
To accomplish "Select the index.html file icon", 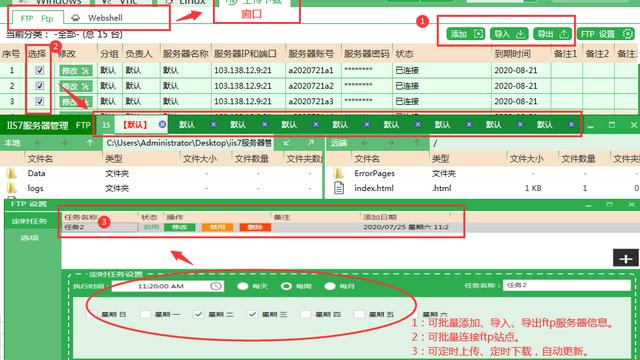I will click(x=339, y=188).
